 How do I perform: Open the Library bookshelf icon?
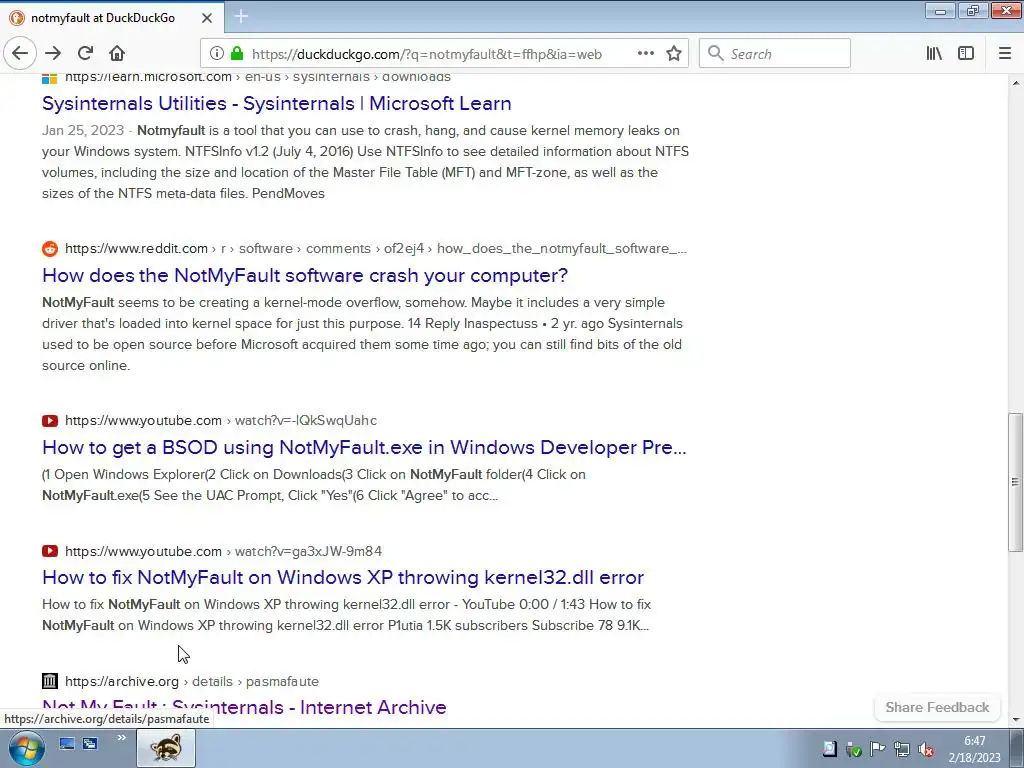click(934, 54)
